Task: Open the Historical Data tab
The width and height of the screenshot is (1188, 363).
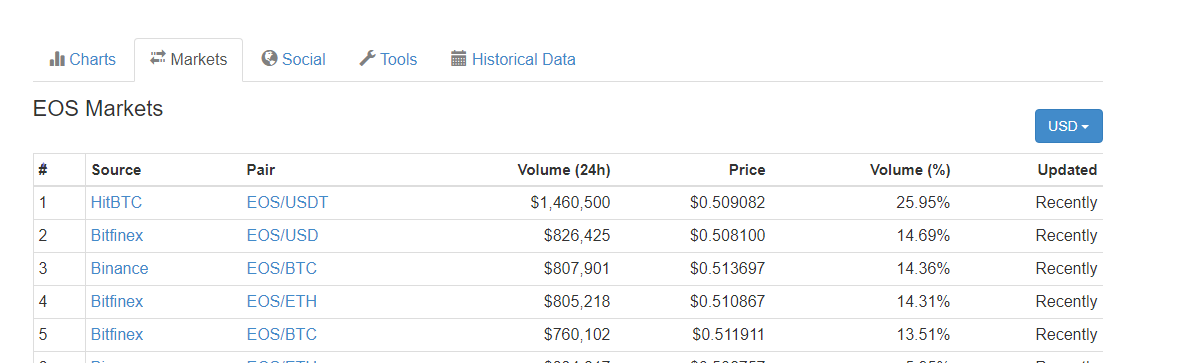Action: (x=513, y=60)
